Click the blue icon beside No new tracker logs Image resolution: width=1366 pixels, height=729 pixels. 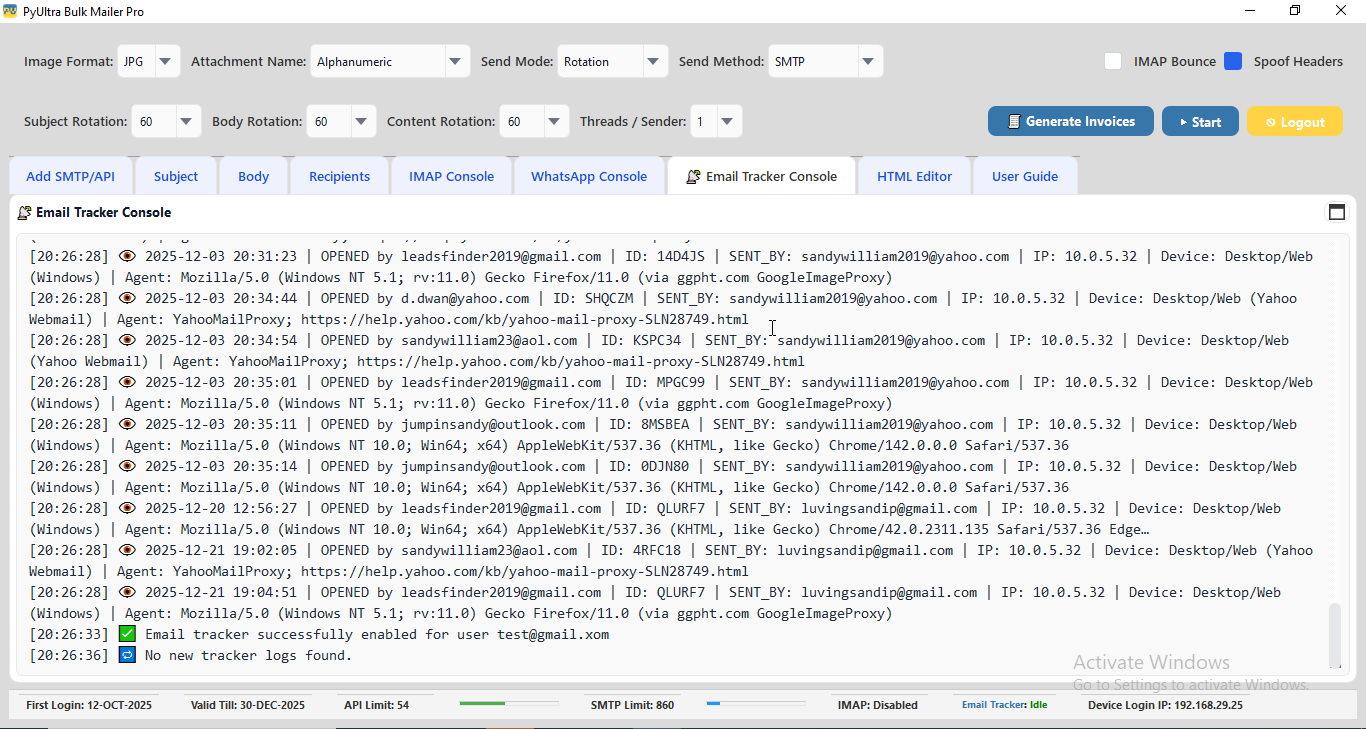(x=127, y=654)
